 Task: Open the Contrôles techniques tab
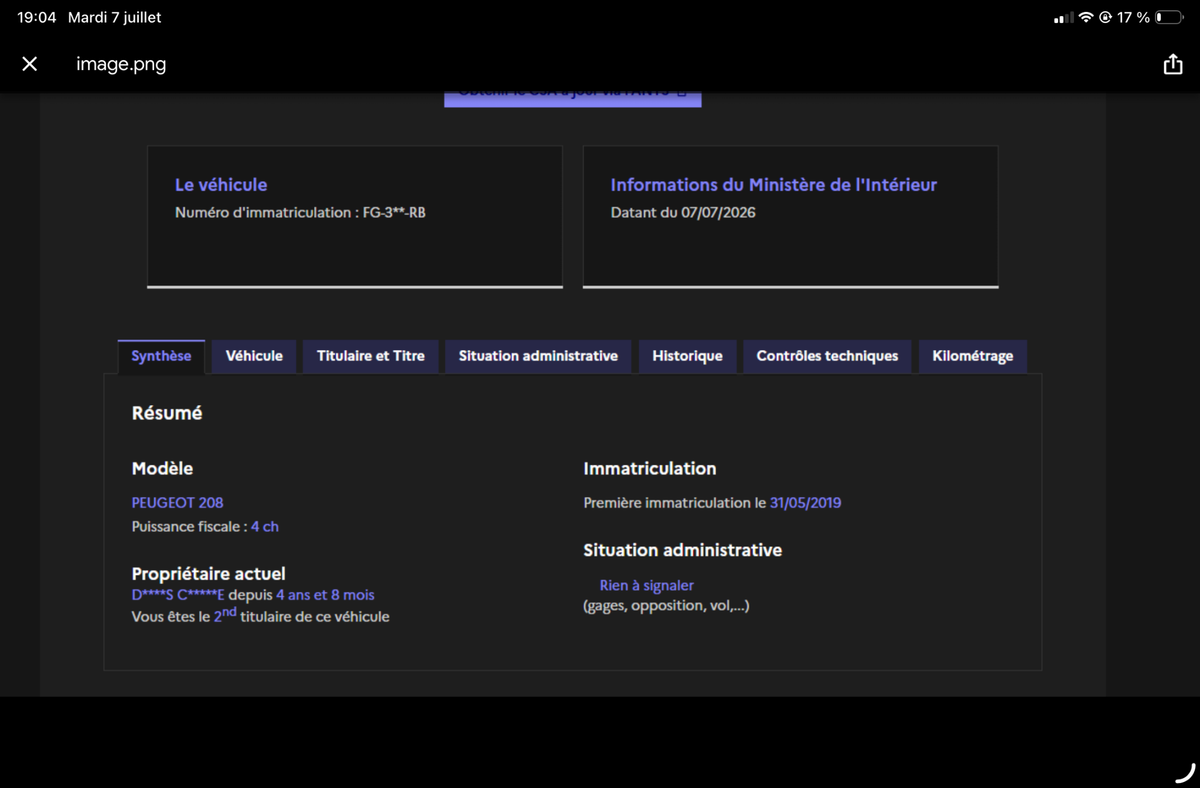827,356
